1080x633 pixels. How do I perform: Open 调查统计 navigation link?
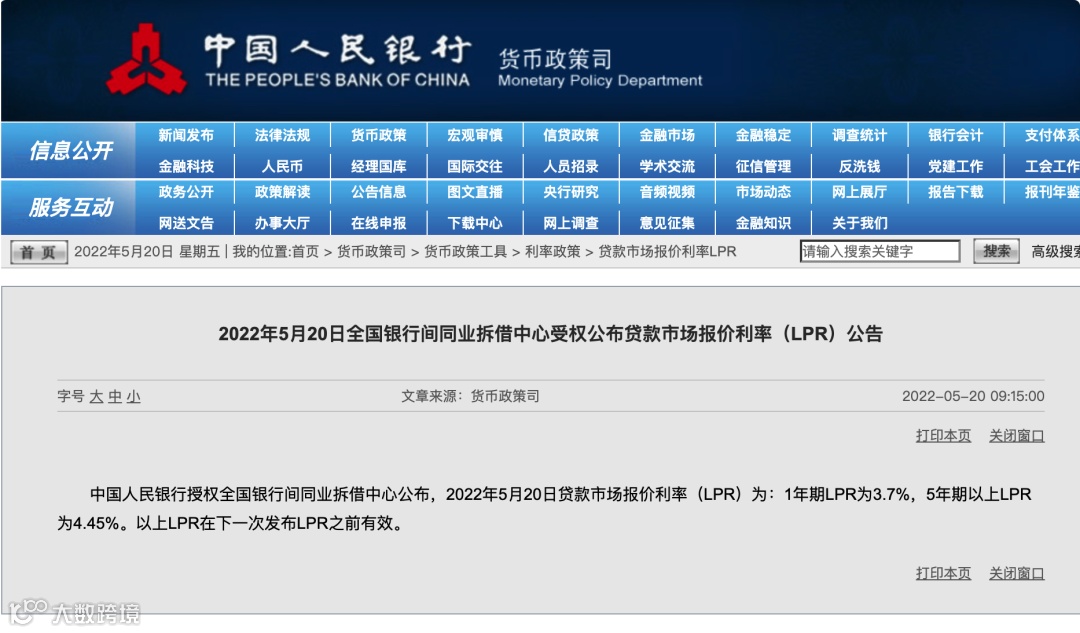(860, 136)
